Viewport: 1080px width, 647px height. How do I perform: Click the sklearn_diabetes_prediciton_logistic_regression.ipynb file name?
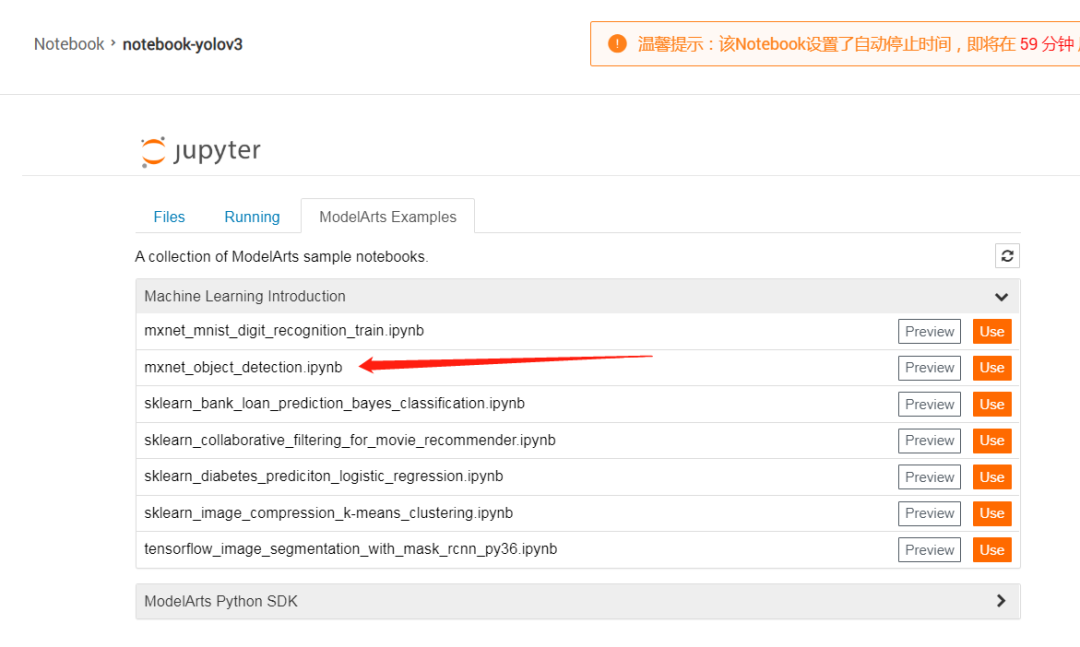(x=324, y=476)
